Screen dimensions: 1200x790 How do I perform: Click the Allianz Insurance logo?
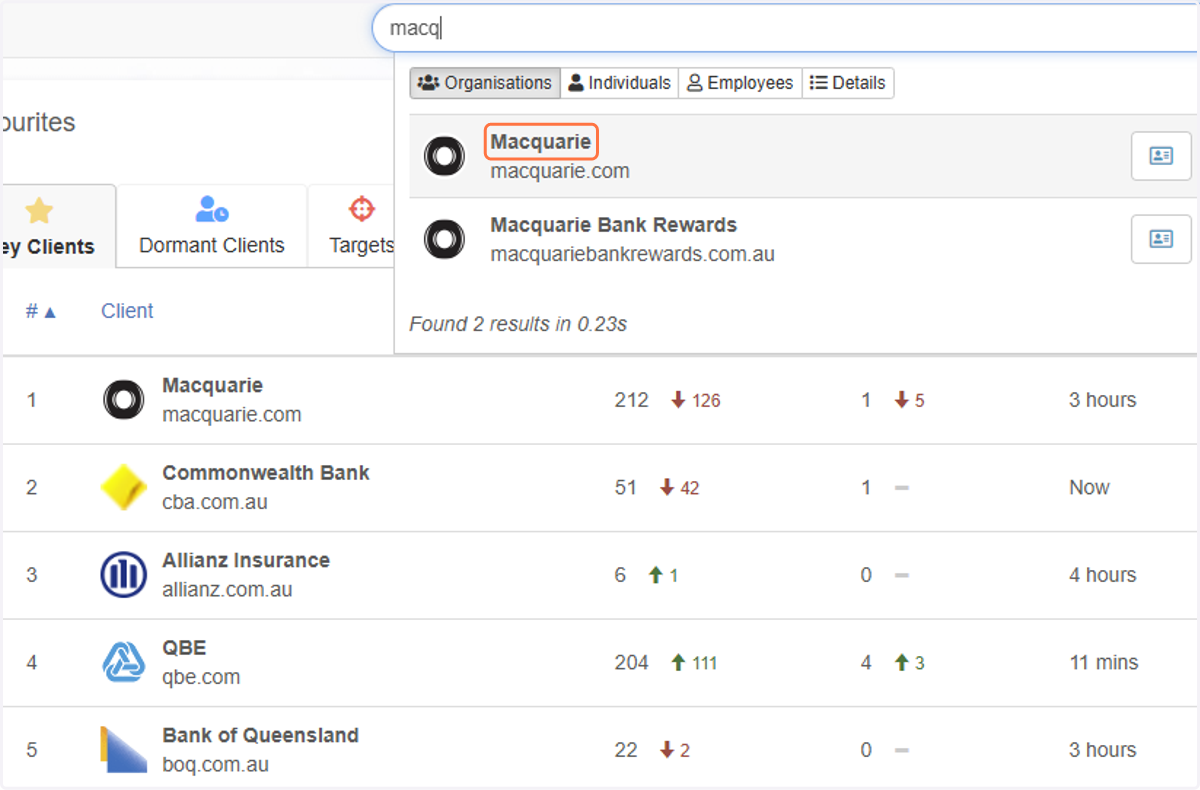coord(124,575)
